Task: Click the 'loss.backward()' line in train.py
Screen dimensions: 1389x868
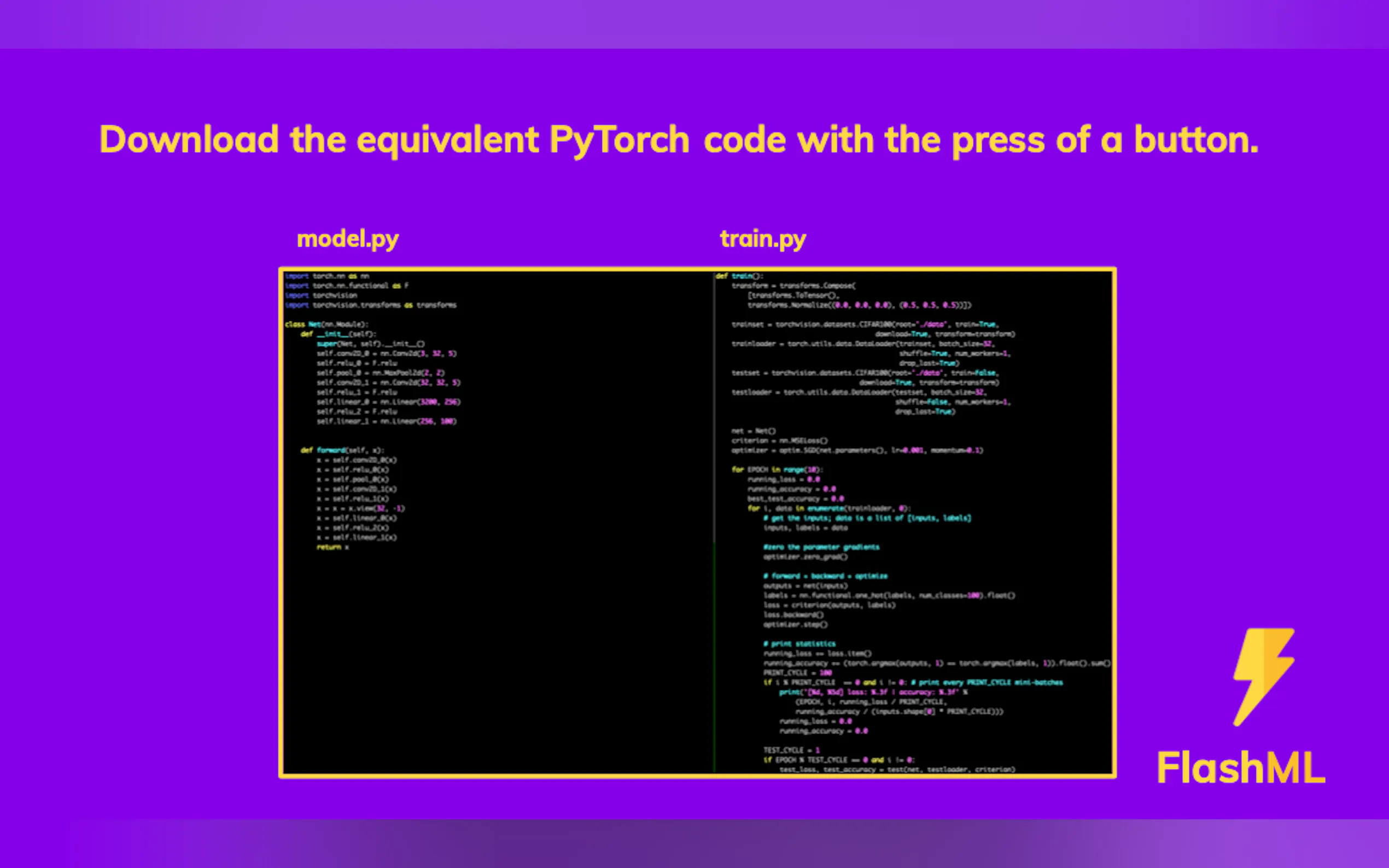Action: (x=793, y=614)
